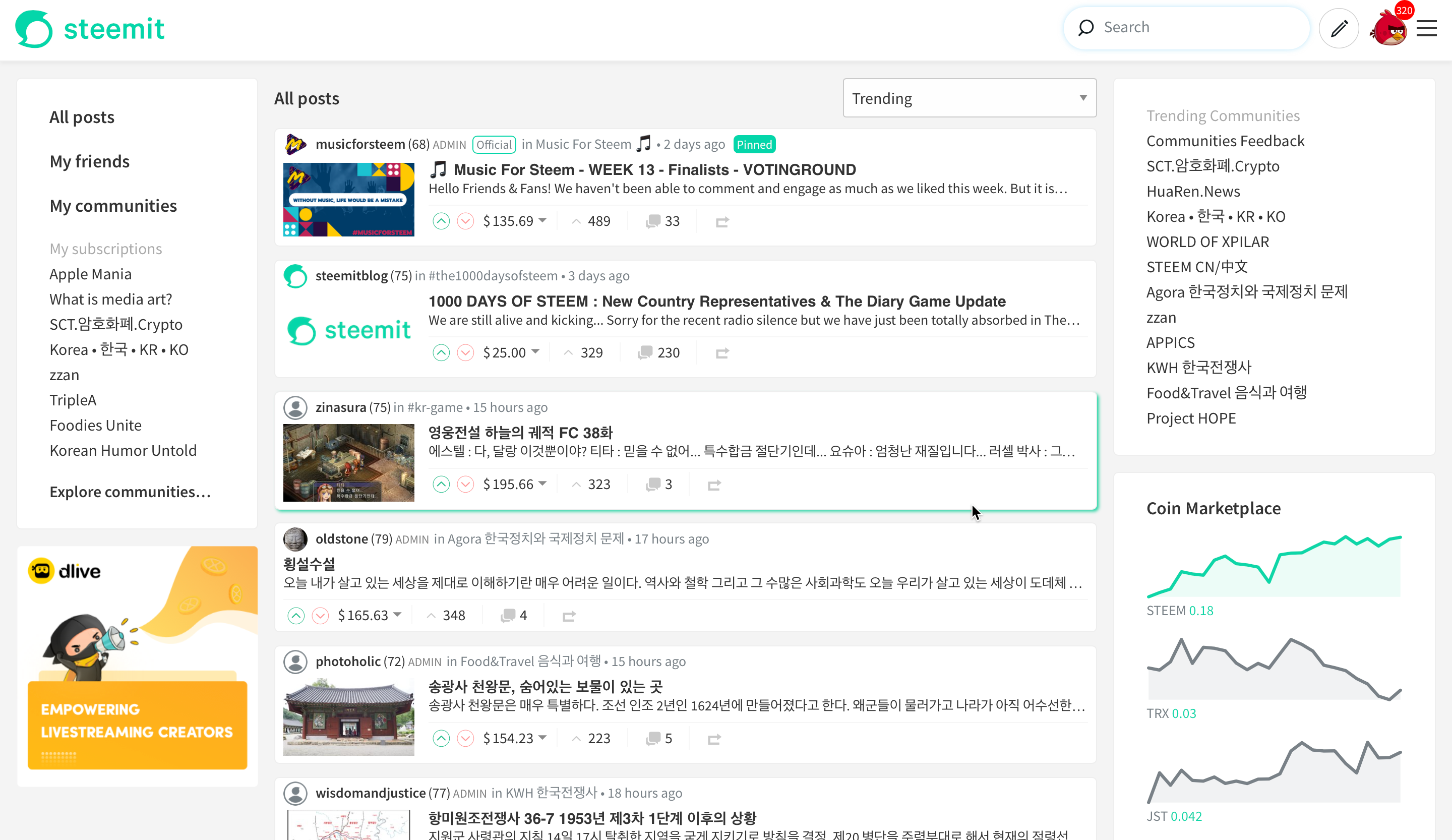Click oldstone's author avatar
The width and height of the screenshot is (1452, 840).
[x=295, y=538]
